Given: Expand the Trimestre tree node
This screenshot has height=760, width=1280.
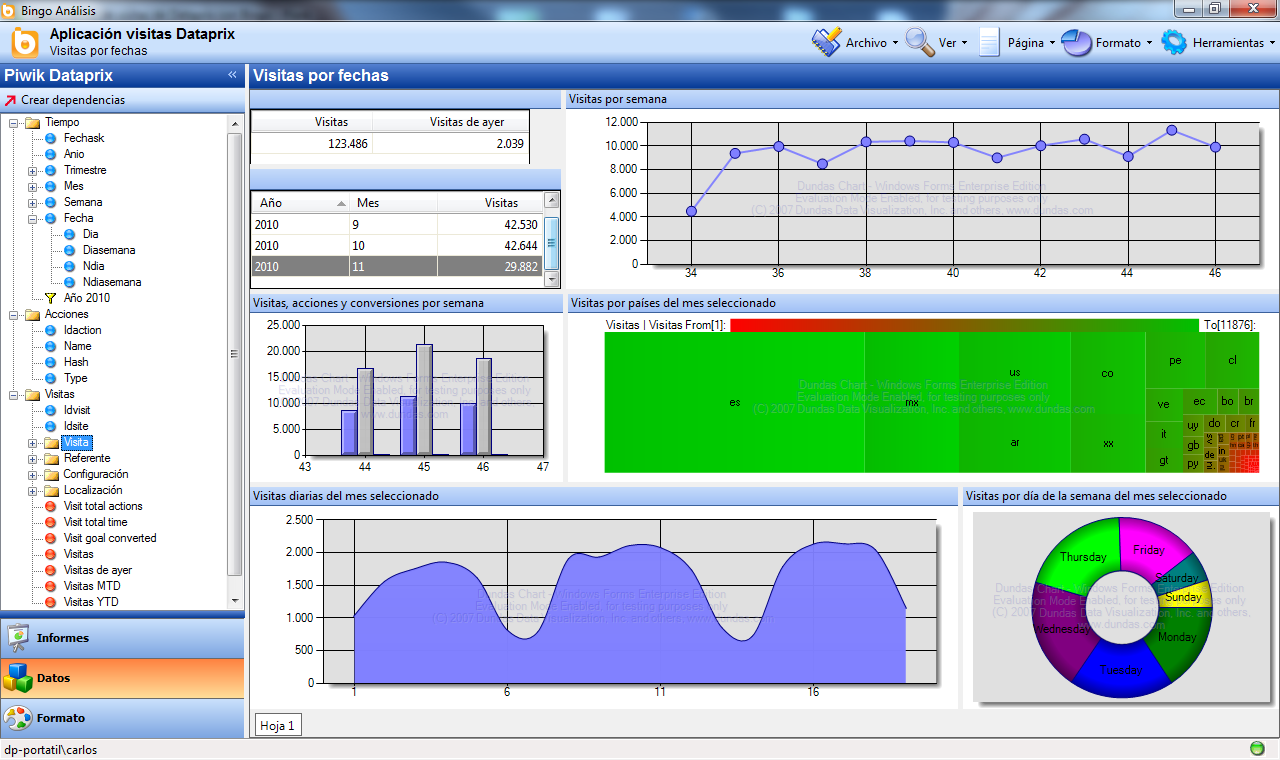Looking at the screenshot, I should coord(33,171).
